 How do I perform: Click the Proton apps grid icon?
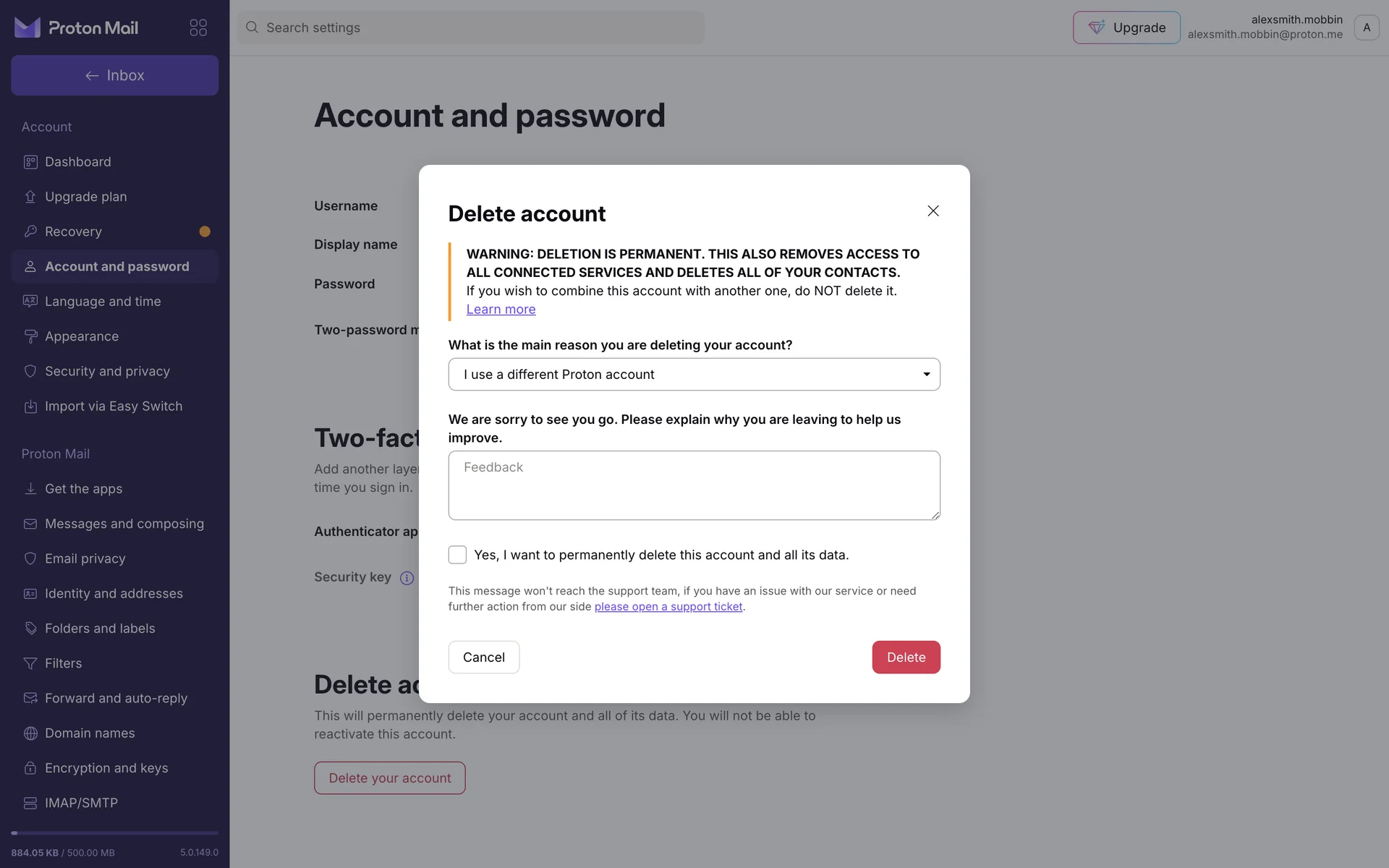(198, 27)
